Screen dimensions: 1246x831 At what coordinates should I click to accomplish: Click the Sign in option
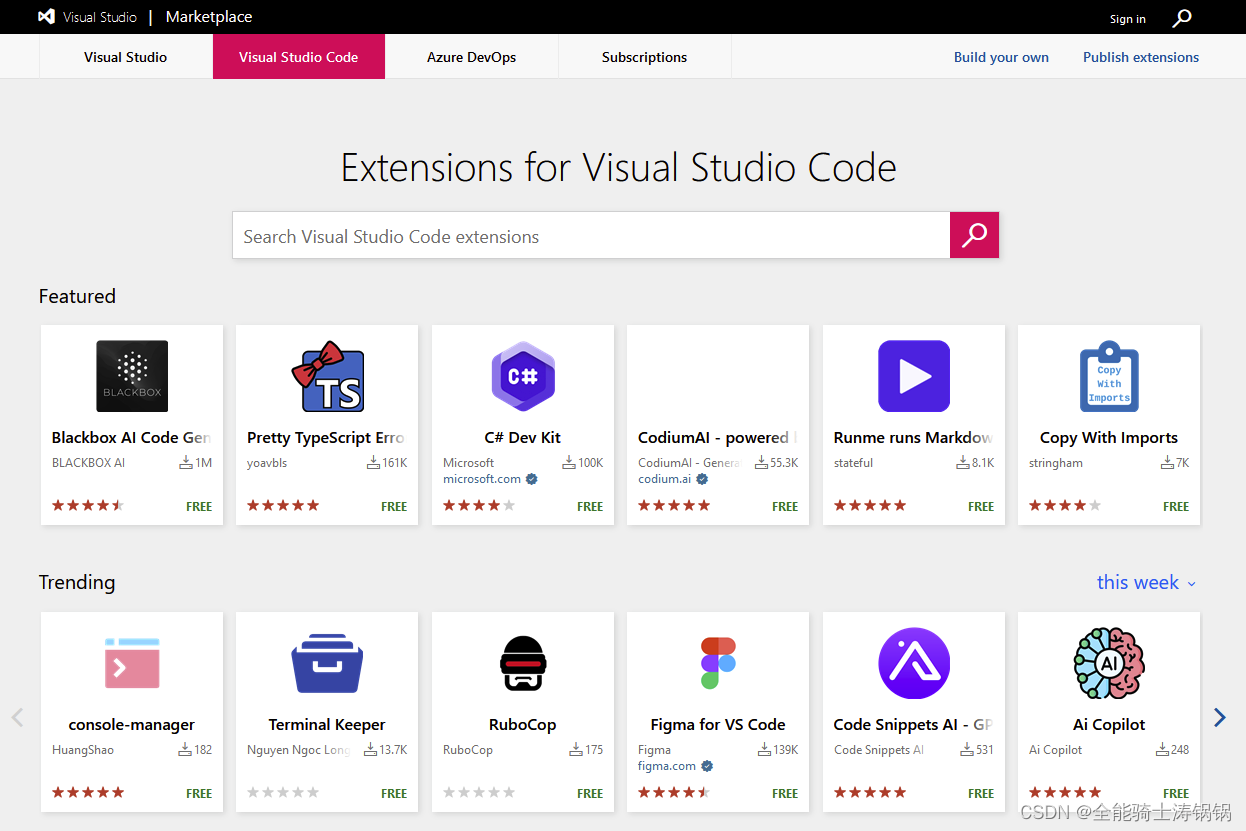(x=1127, y=18)
